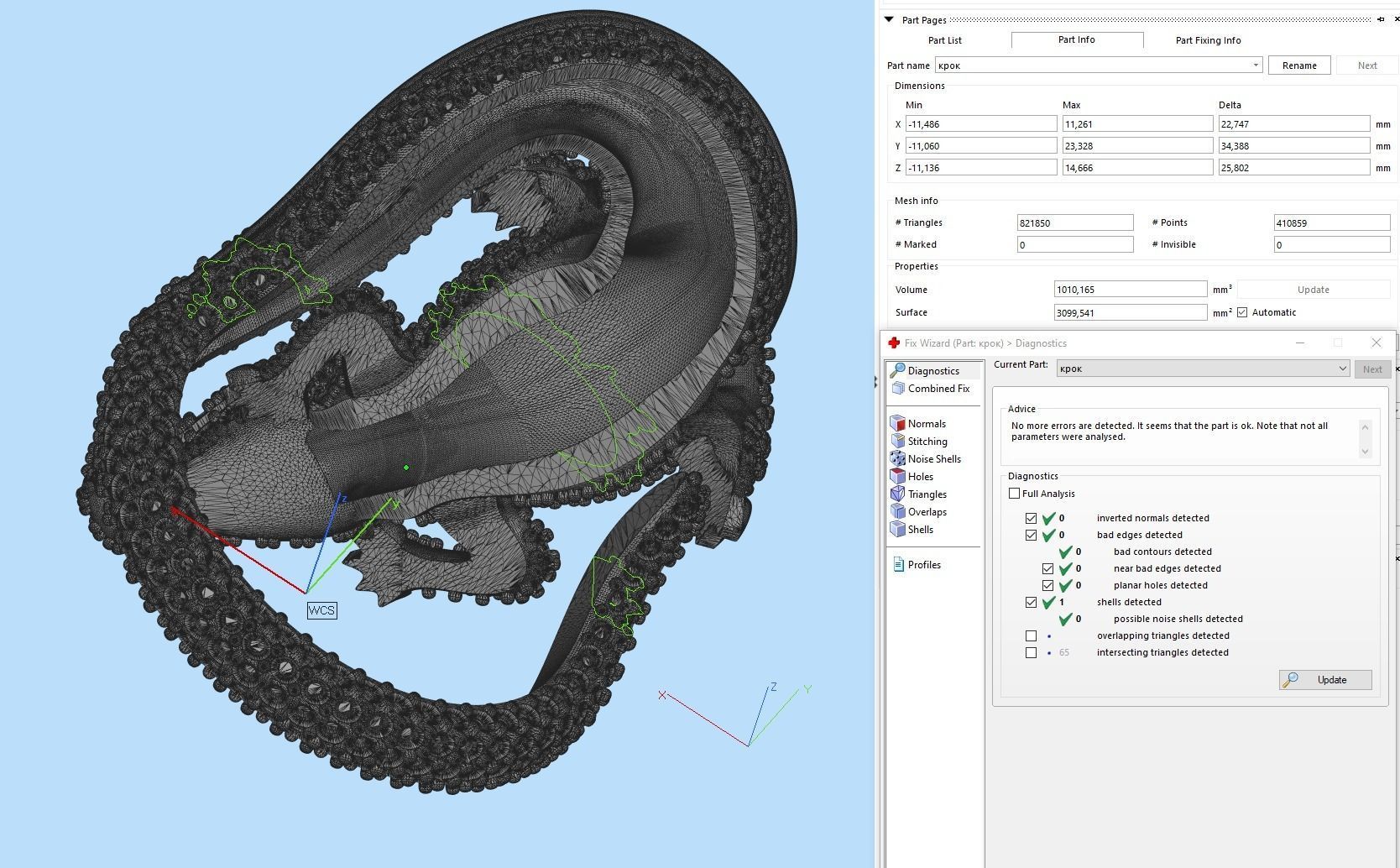Click the "possible noise shells detected" text

1178,619
